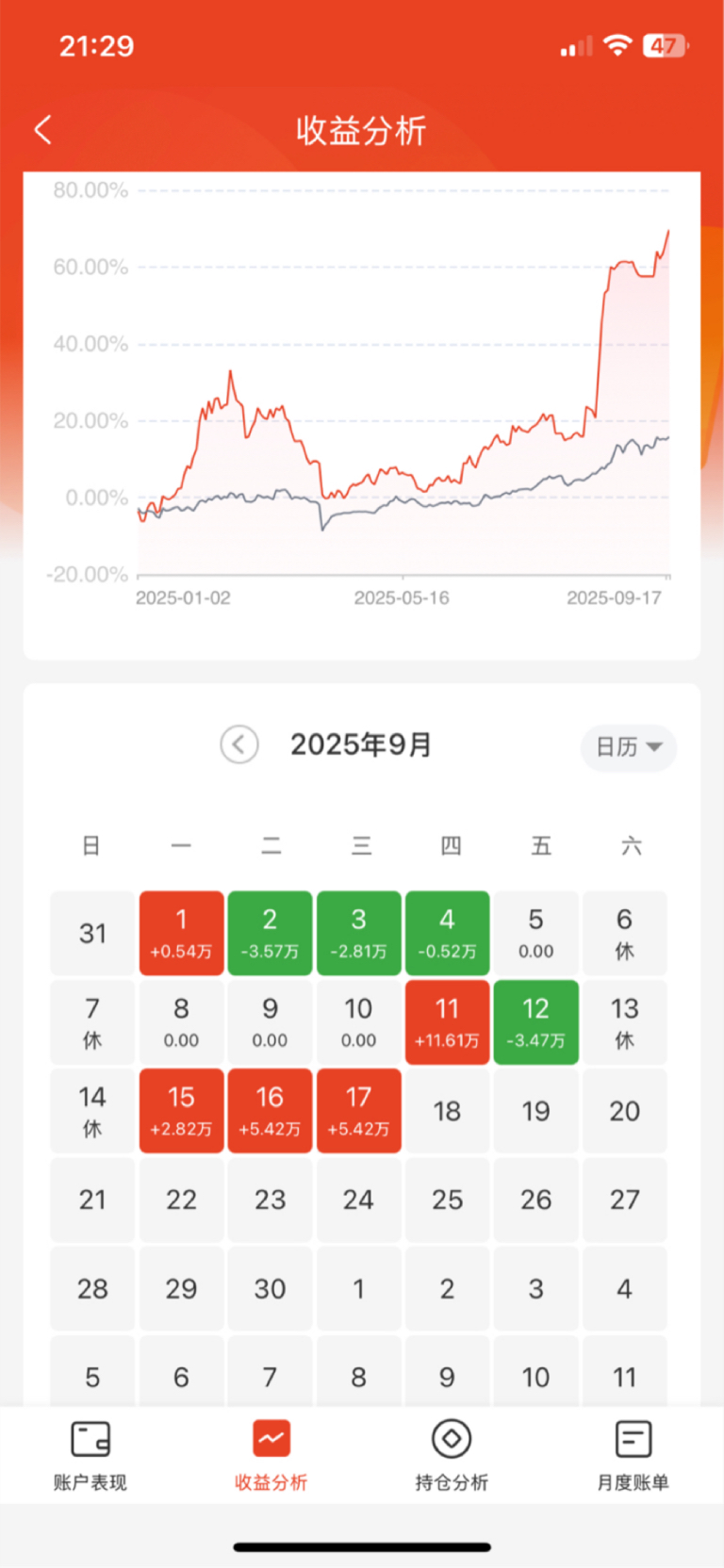This screenshot has height=1568, width=724.
Task: Go to previous month with circled arrow
Action: tap(239, 744)
